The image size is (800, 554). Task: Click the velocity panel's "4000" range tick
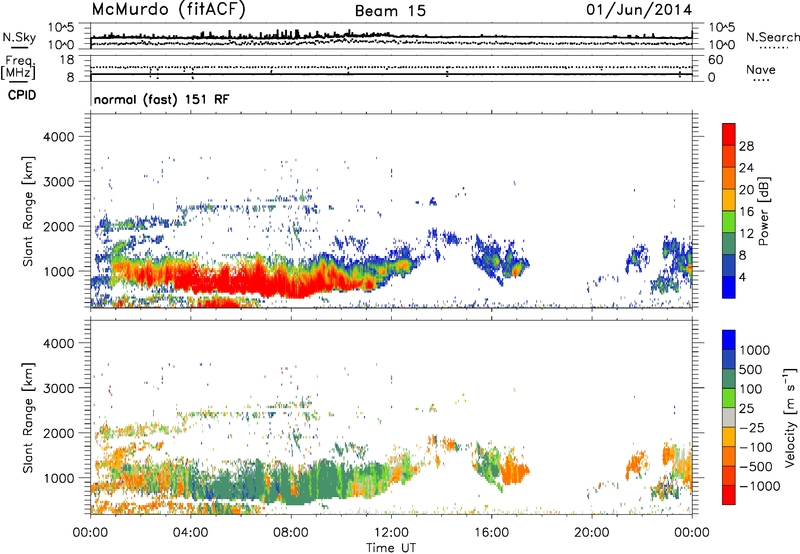[58, 343]
